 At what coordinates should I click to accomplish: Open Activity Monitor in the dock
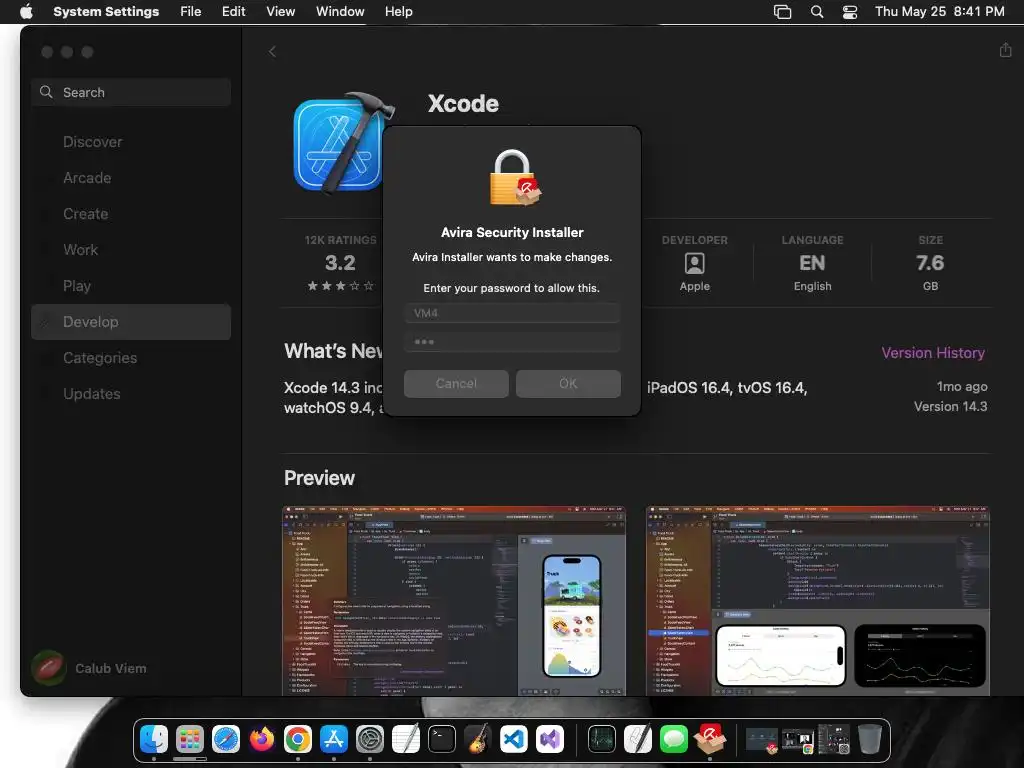[601, 739]
